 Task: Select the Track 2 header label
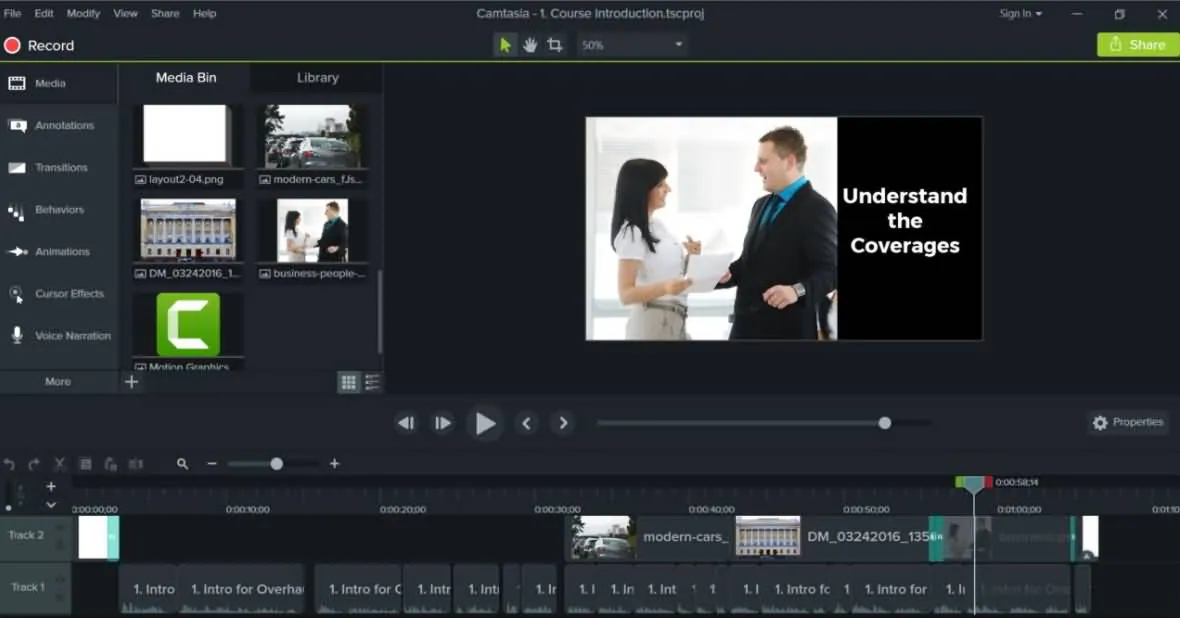pos(26,535)
